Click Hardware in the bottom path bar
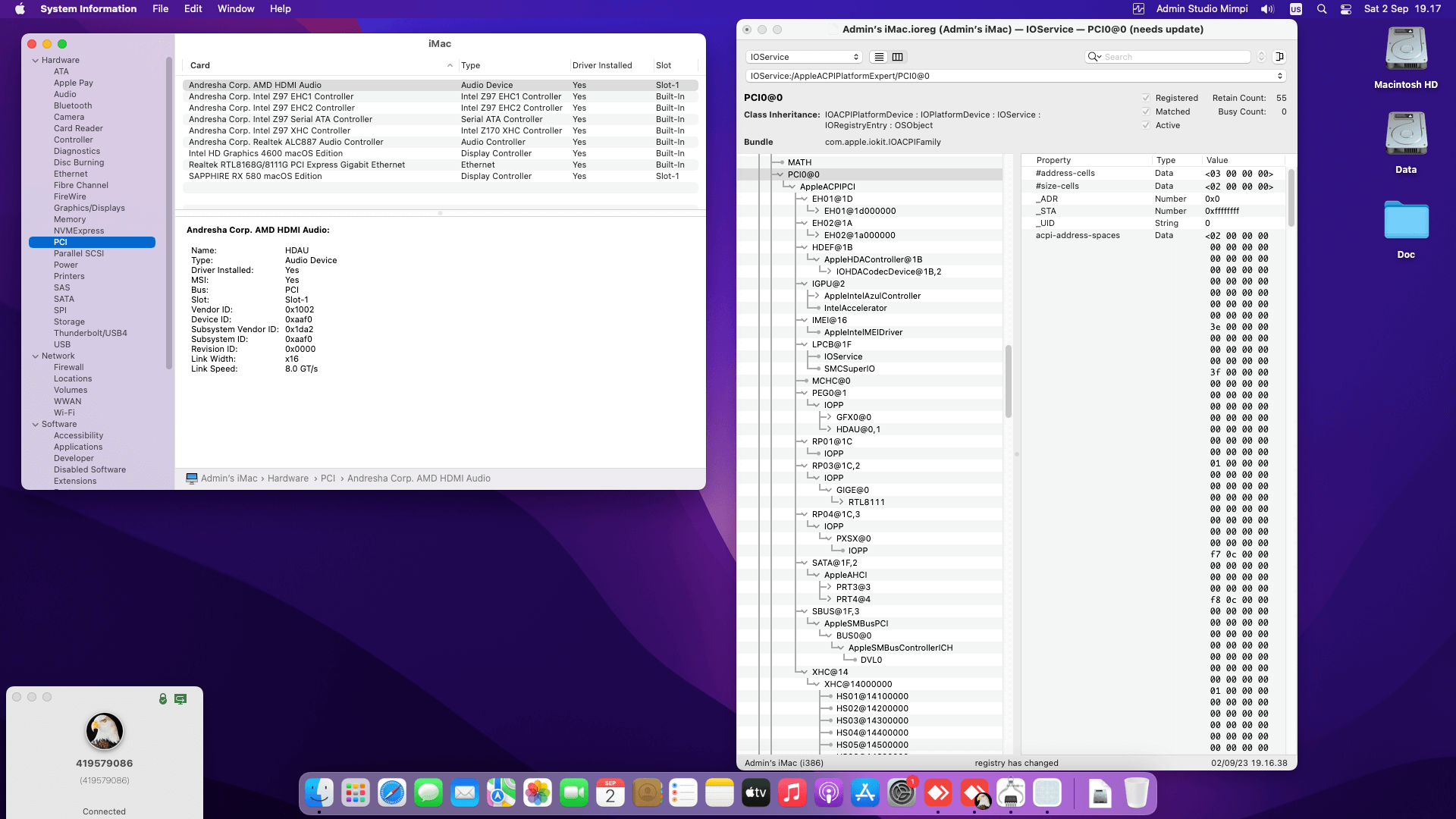This screenshot has height=819, width=1456. pos(288,479)
